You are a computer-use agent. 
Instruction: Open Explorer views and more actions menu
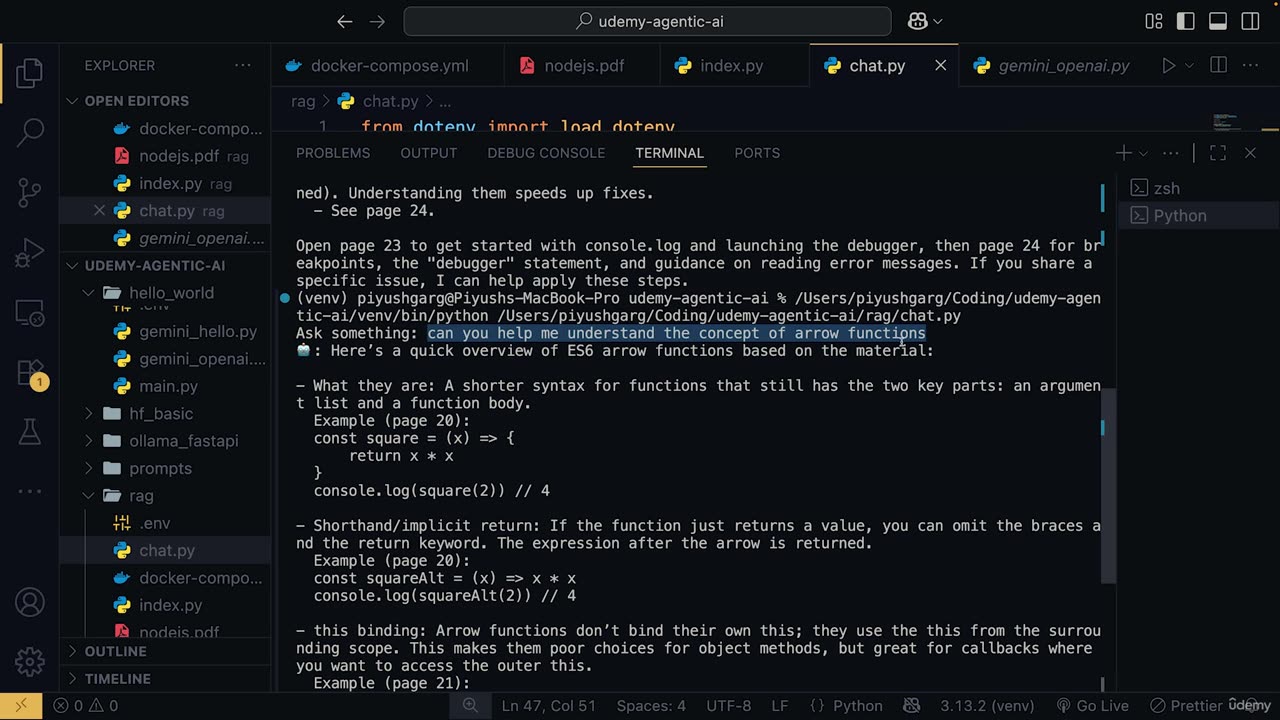pyautogui.click(x=243, y=65)
